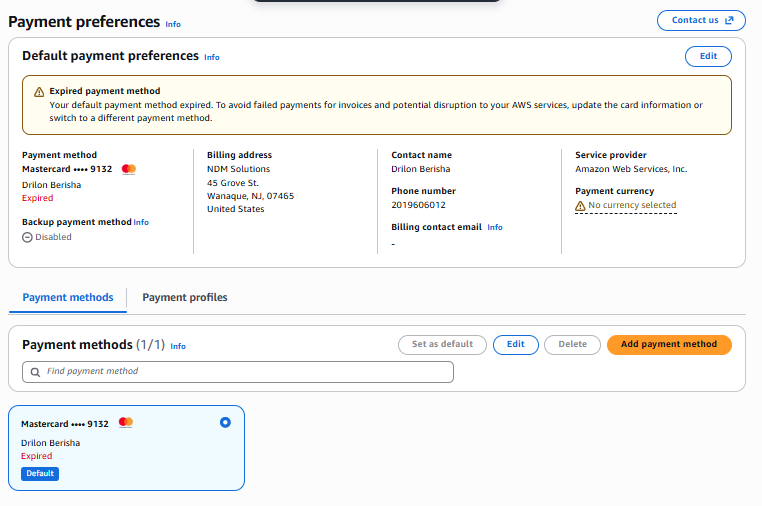Image resolution: width=762 pixels, height=506 pixels.
Task: Click the Disabled status icon for backup method
Action: click(27, 237)
